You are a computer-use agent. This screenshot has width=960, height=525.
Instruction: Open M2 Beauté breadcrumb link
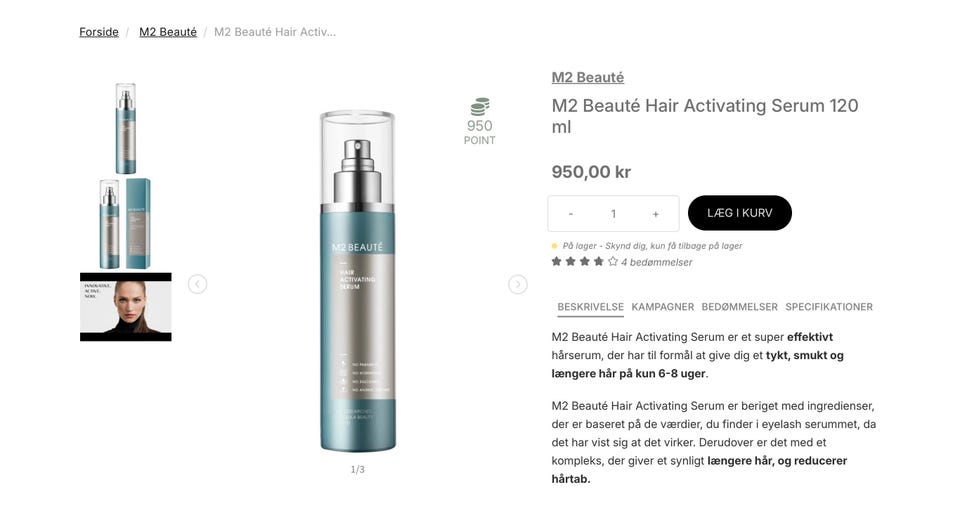(x=168, y=32)
